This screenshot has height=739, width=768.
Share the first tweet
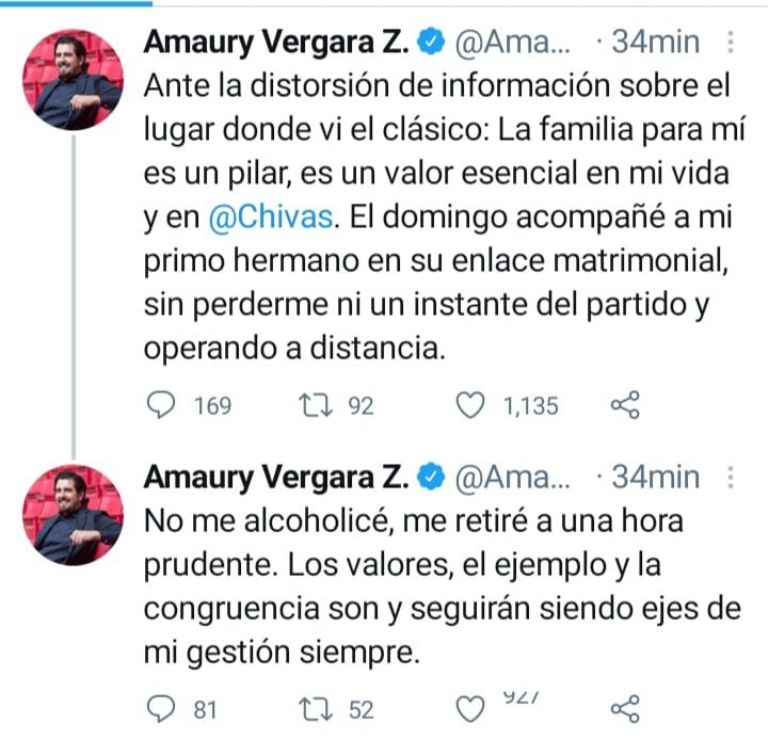click(624, 405)
